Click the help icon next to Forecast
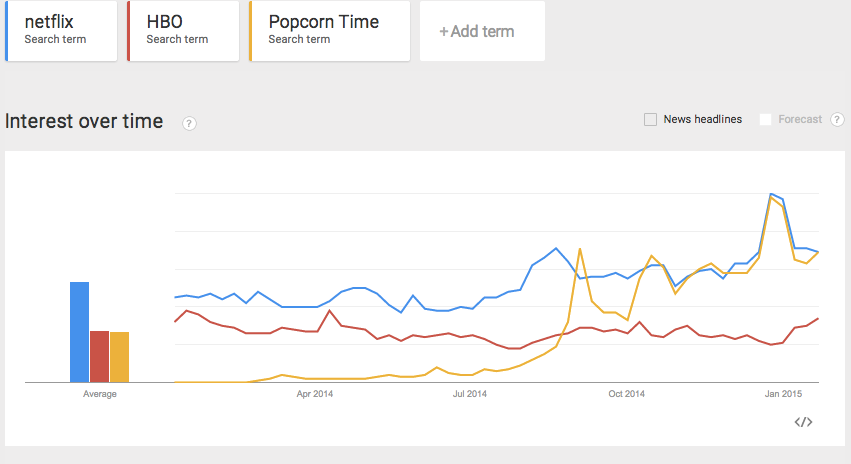This screenshot has height=464, width=851. pyautogui.click(x=837, y=120)
